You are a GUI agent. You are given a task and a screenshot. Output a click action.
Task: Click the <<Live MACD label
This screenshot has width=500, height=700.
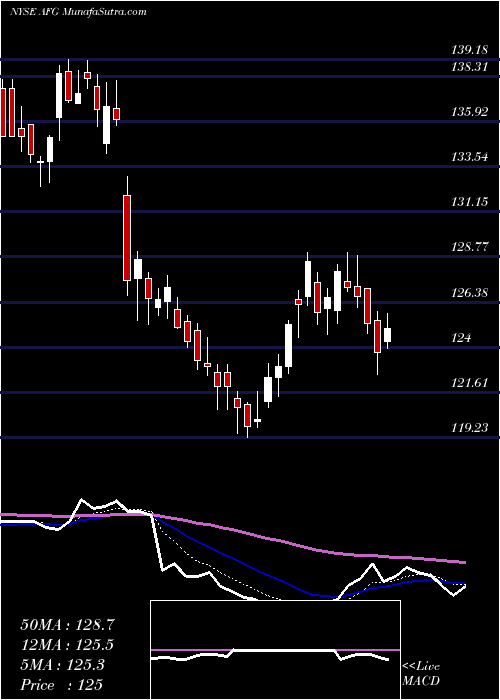point(421,674)
